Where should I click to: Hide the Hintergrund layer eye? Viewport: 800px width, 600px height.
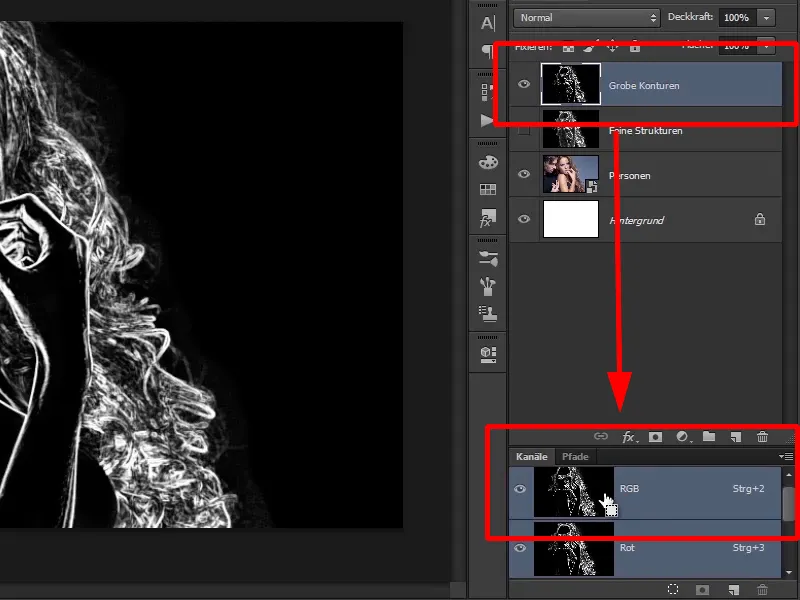tap(524, 219)
